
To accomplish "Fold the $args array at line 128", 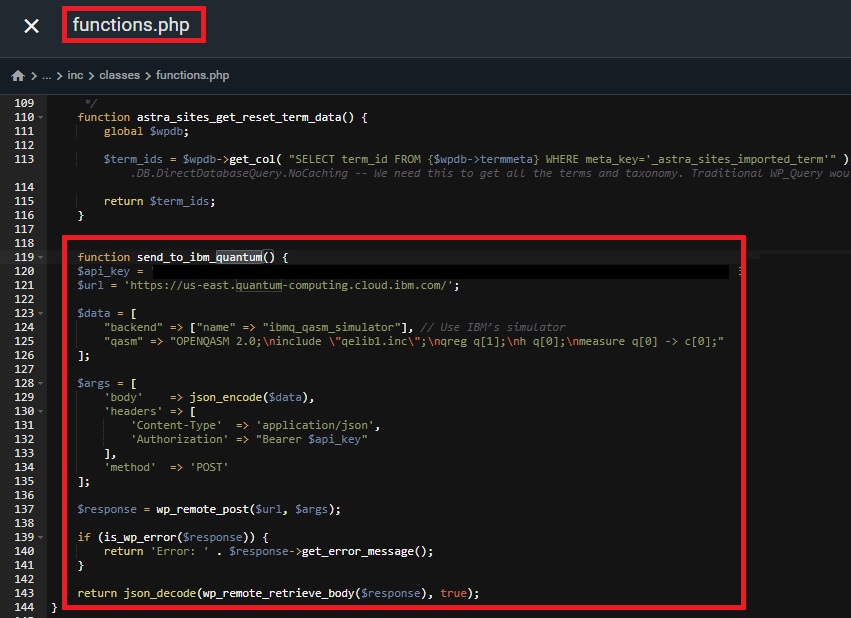I will click(40, 383).
